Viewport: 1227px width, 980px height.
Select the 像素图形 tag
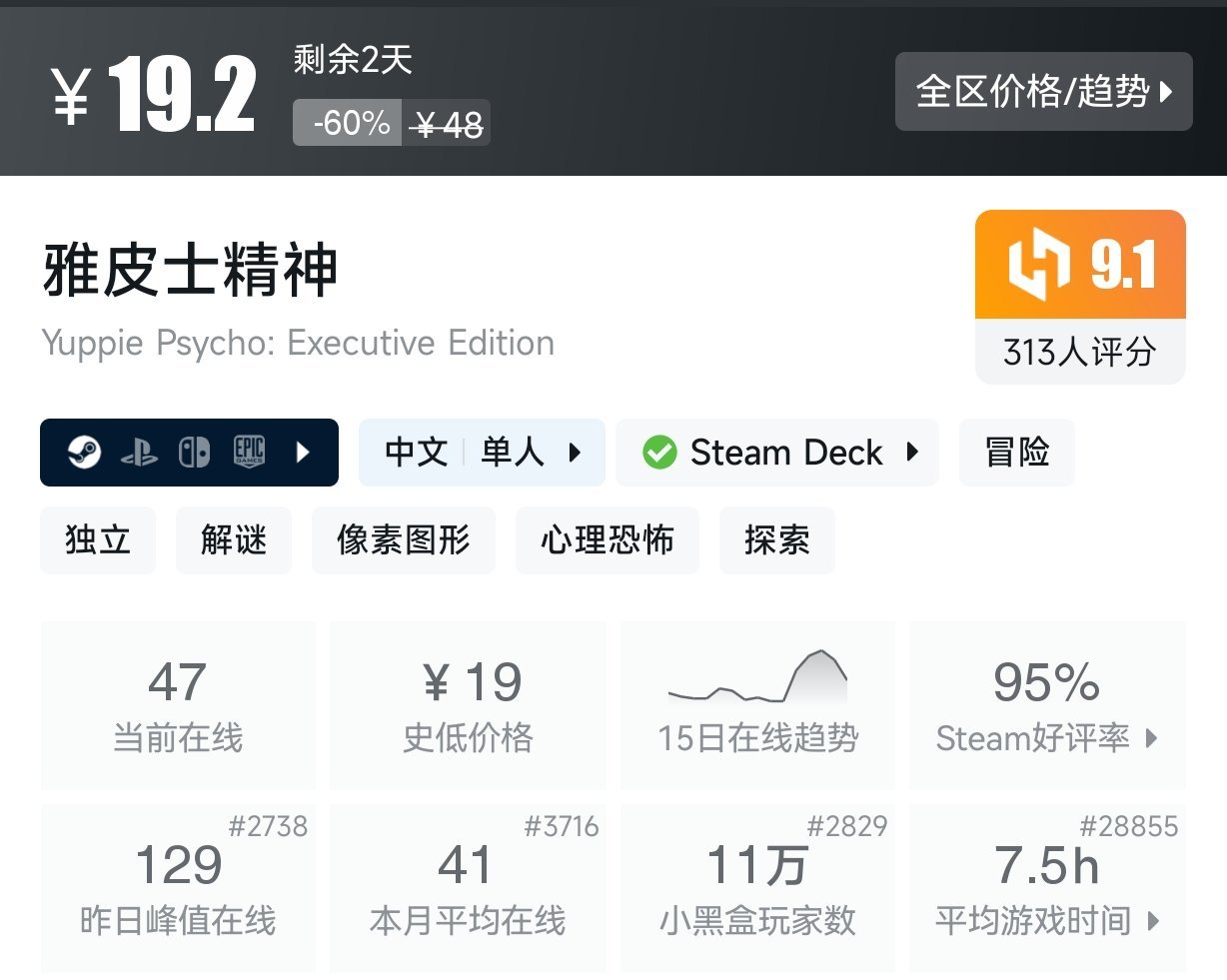(x=404, y=540)
